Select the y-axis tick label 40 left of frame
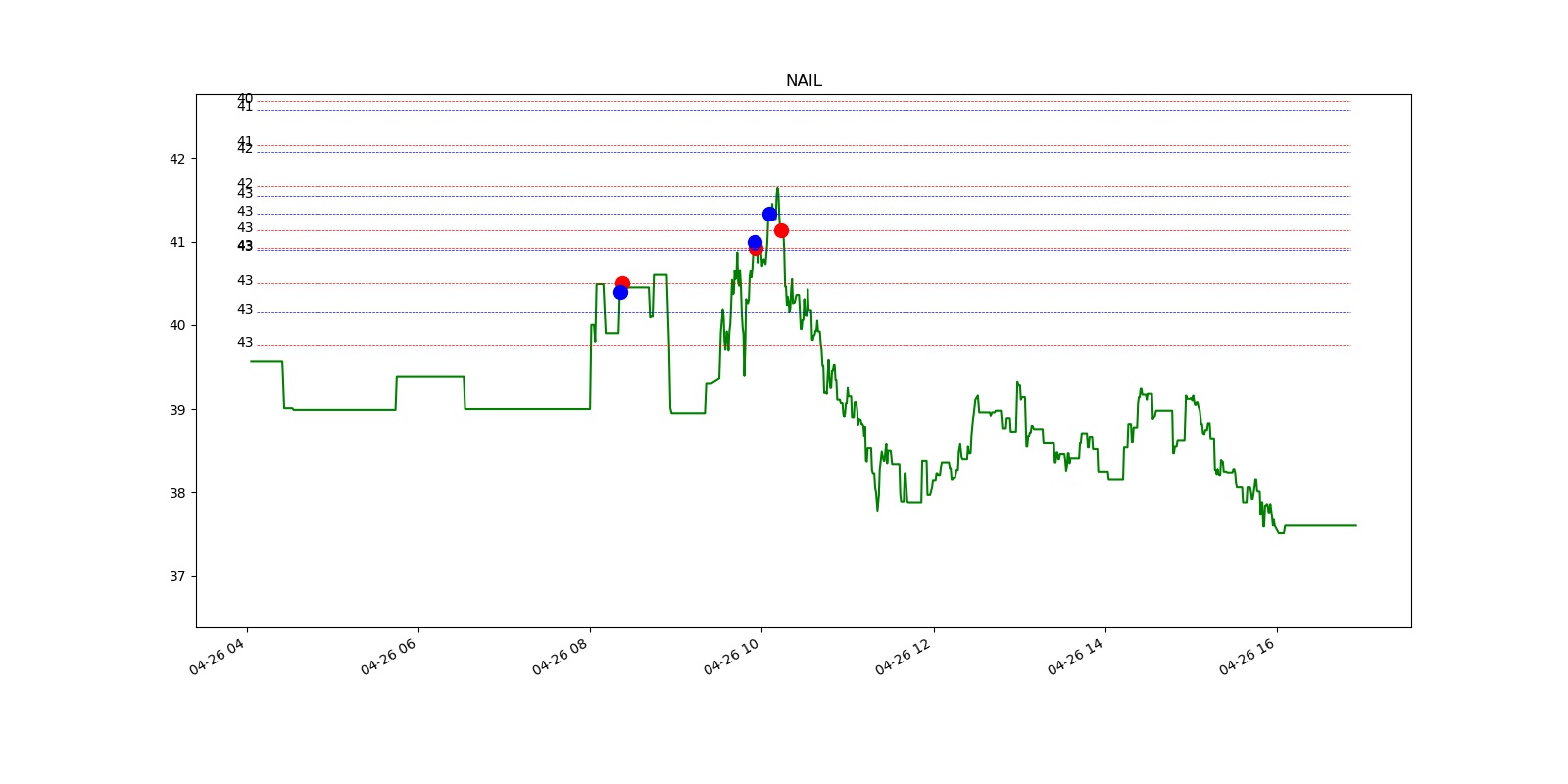Image resolution: width=1568 pixels, height=784 pixels. (x=177, y=325)
